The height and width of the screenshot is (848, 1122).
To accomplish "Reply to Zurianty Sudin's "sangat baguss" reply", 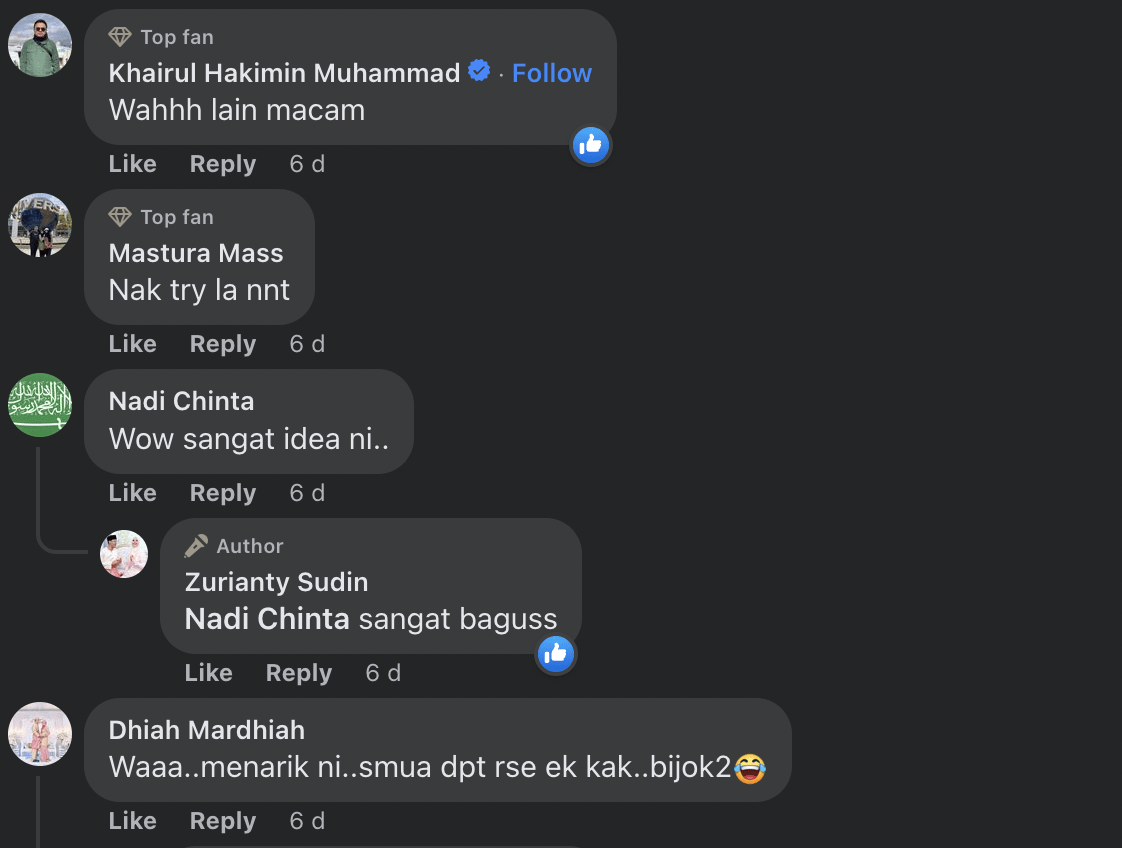I will click(x=298, y=673).
